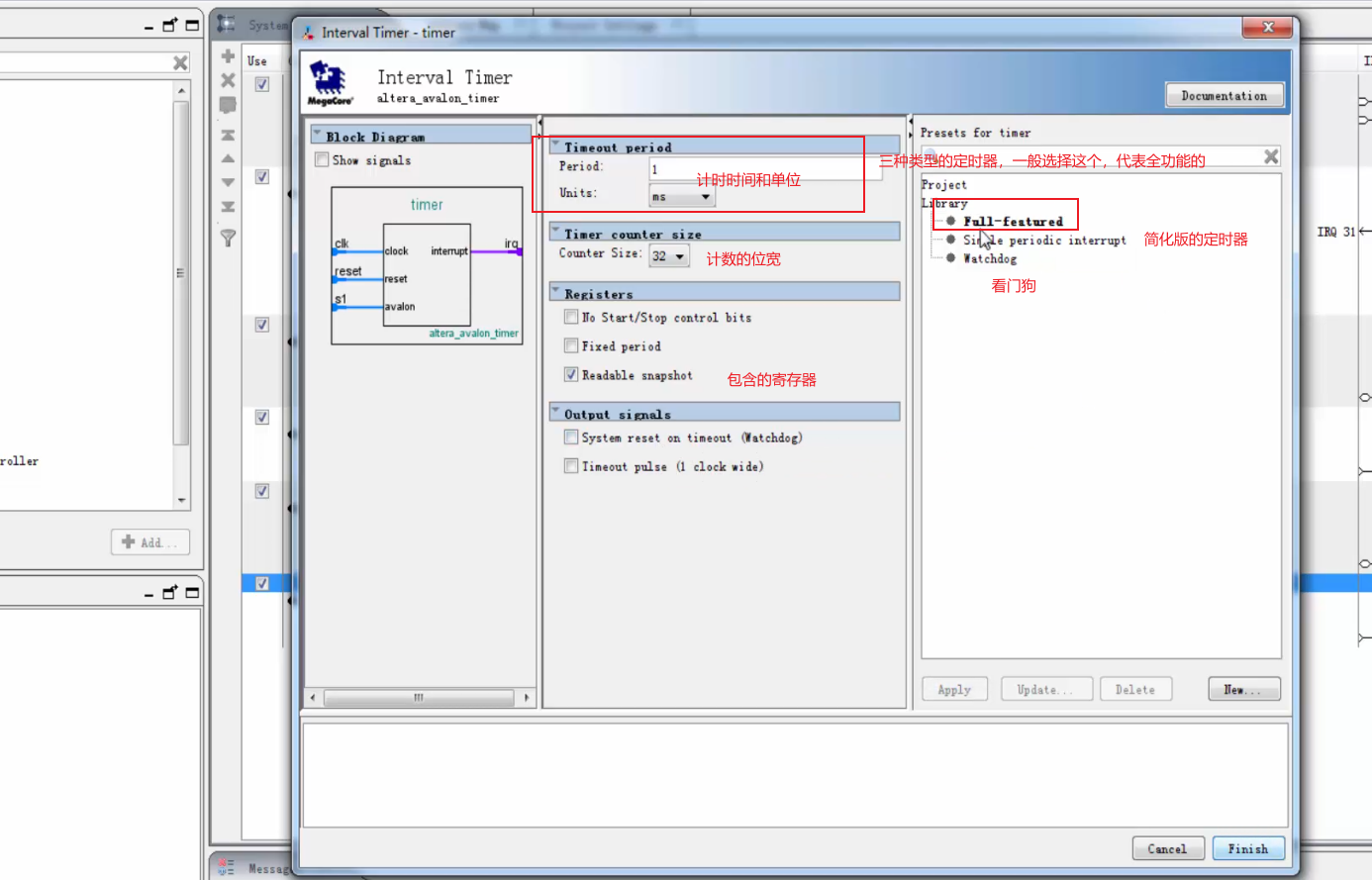Open the Units dropdown showing ms

coord(682,197)
